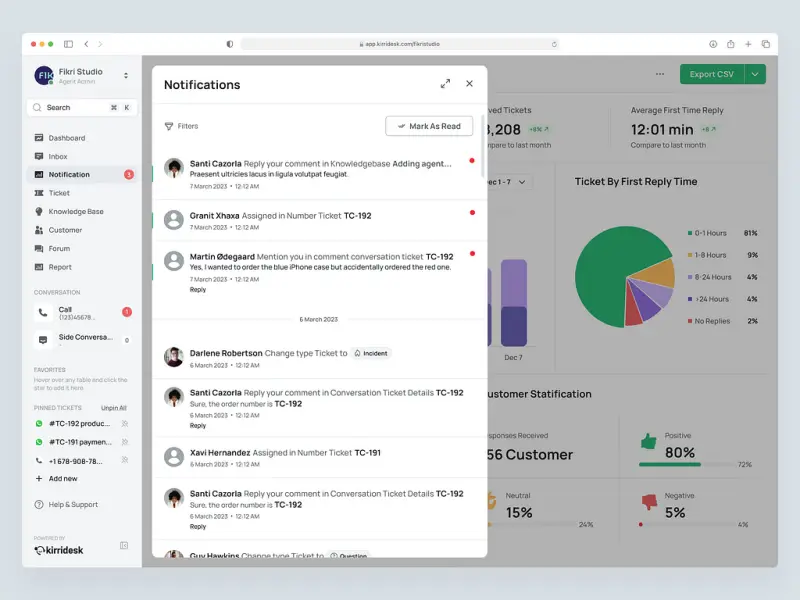Open the three-dot more options menu
800x600 pixels.
pos(659,74)
